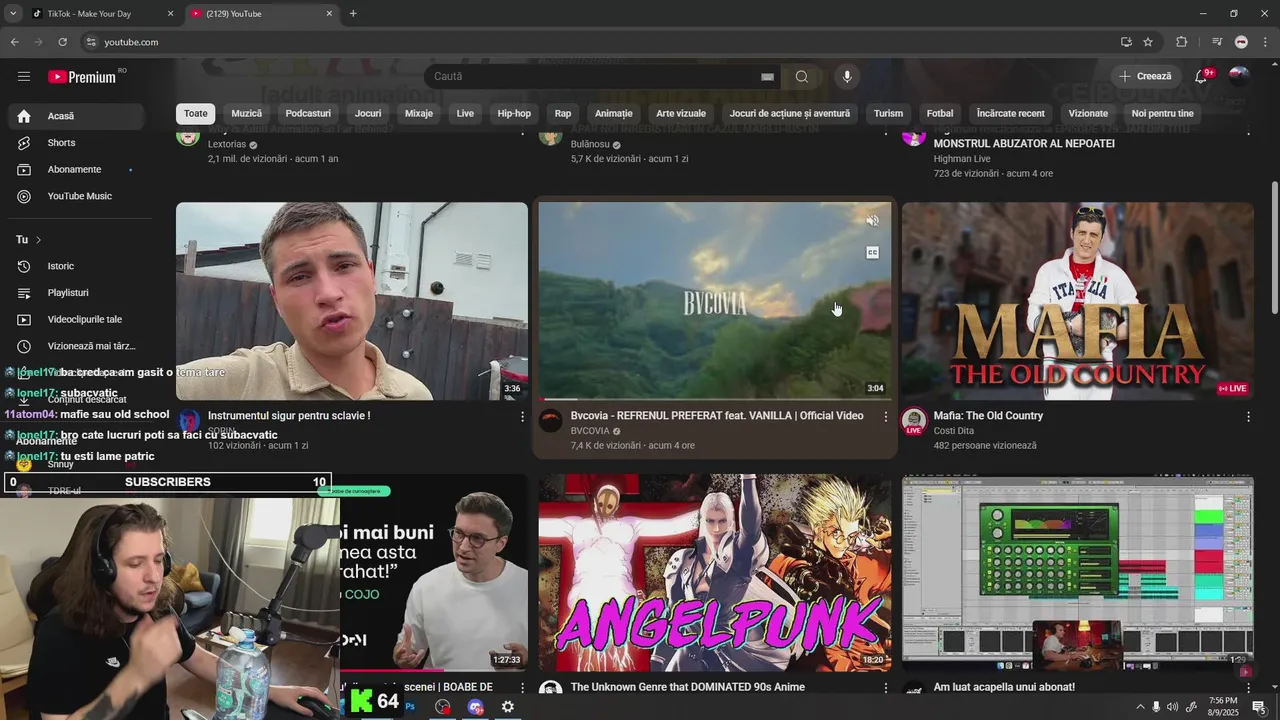Open the notifications bell
This screenshot has width=1280, height=720.
click(x=1201, y=77)
